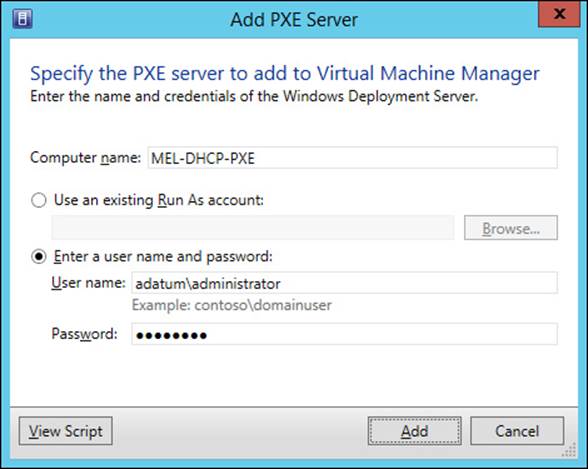Click the User name field showing adatum\administrator
This screenshot has height=469, width=588.
344,283
